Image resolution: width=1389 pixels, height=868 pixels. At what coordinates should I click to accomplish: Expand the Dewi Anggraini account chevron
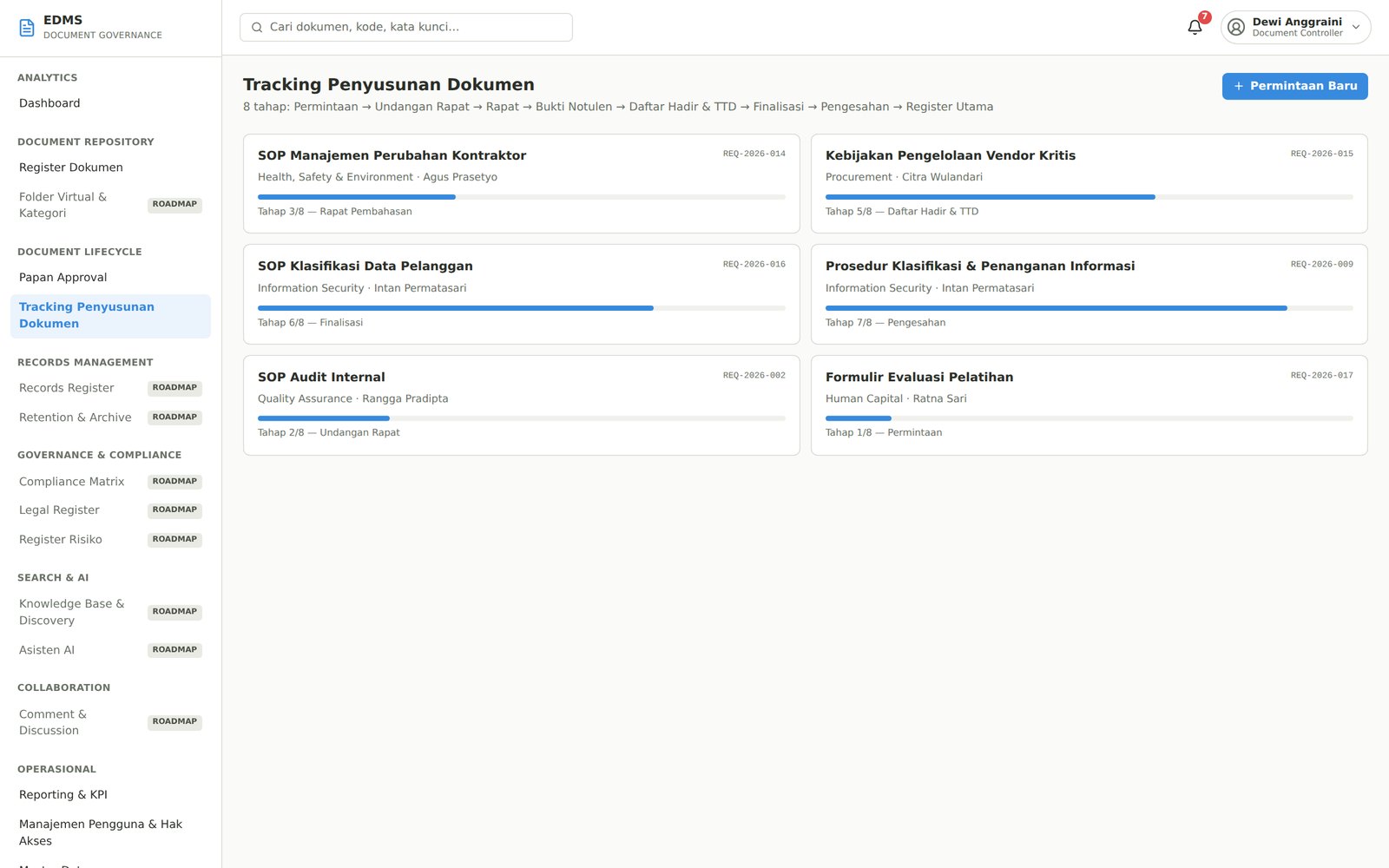1356,28
